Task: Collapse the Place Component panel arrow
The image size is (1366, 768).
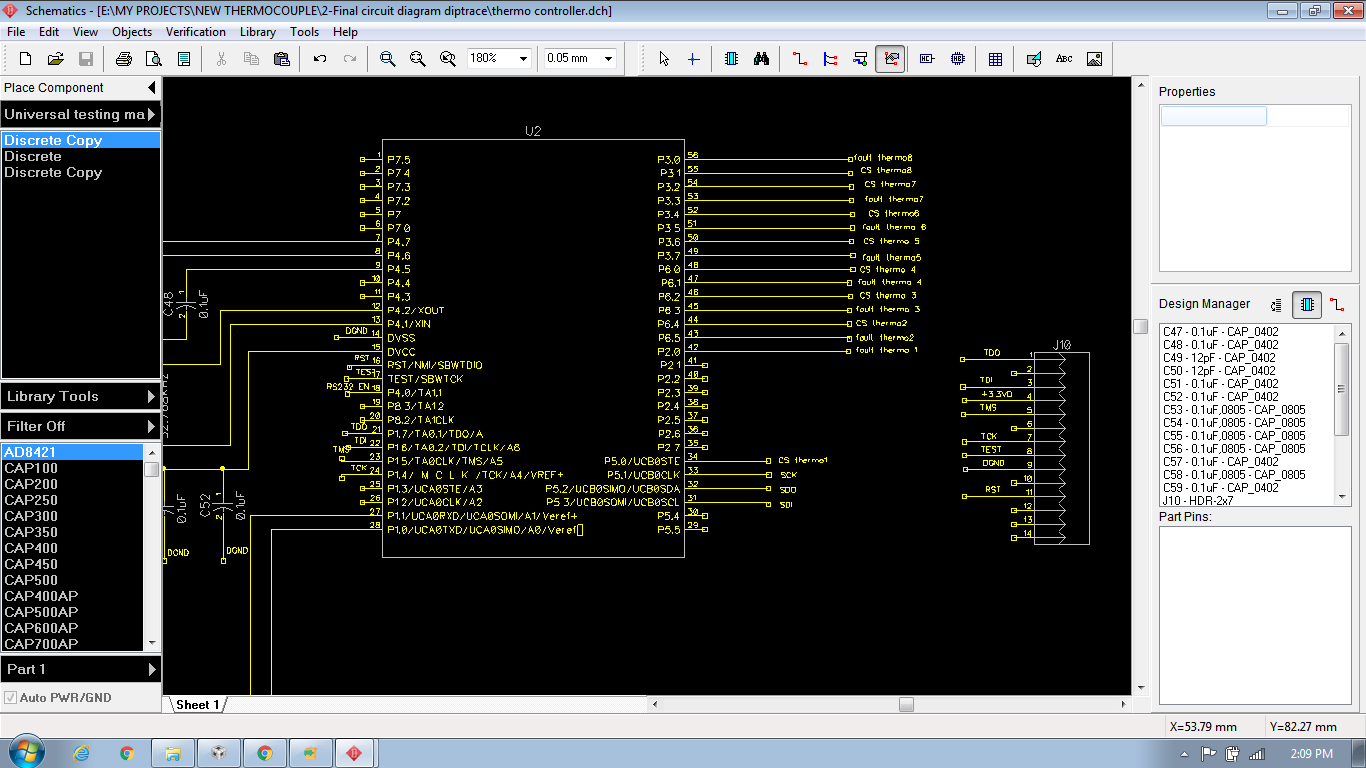Action: pyautogui.click(x=151, y=88)
